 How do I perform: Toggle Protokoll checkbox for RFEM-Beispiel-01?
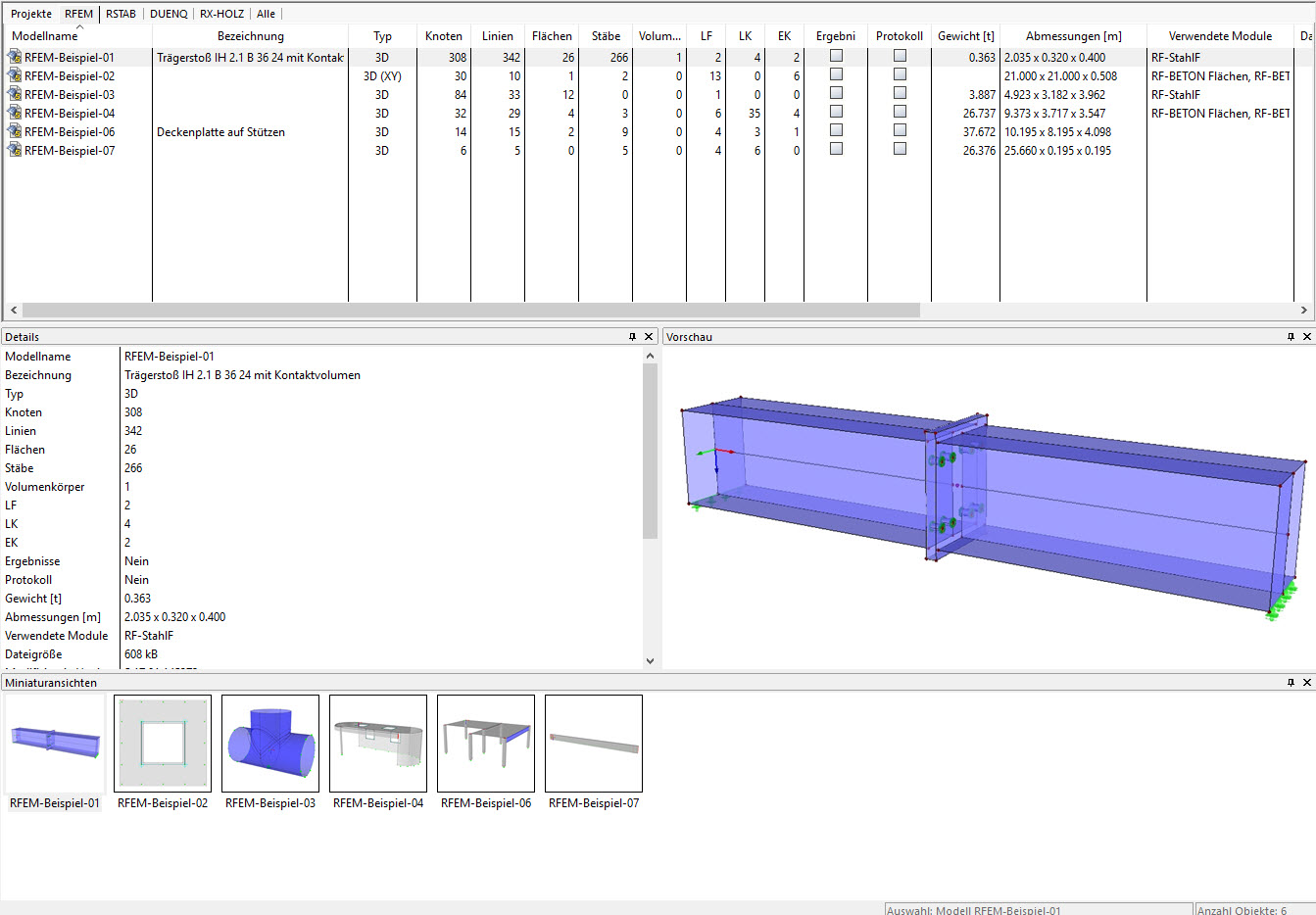point(900,56)
